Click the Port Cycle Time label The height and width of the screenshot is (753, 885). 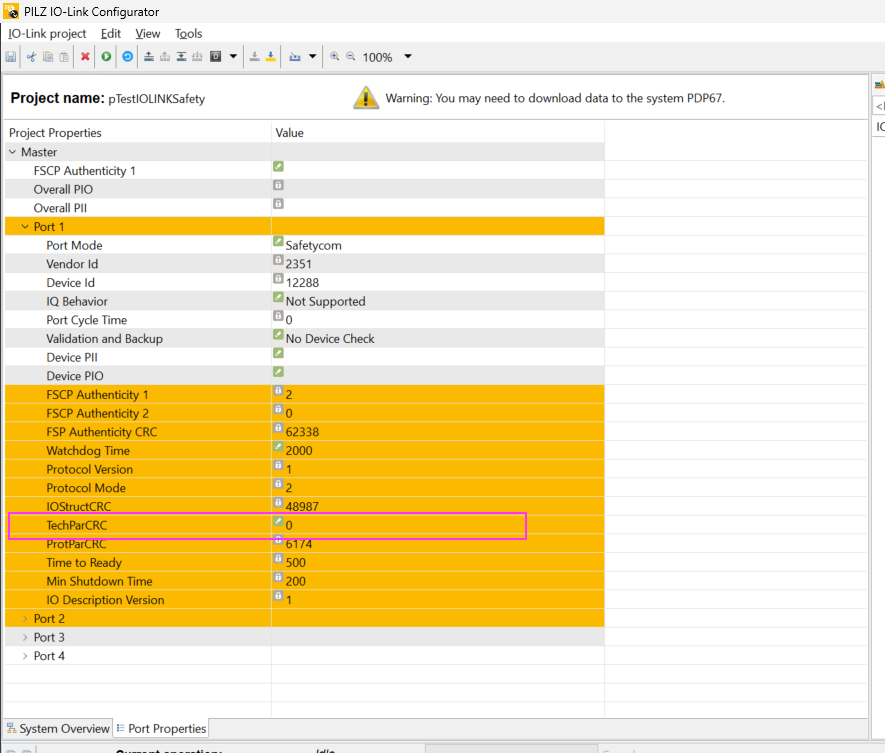pyautogui.click(x=86, y=320)
